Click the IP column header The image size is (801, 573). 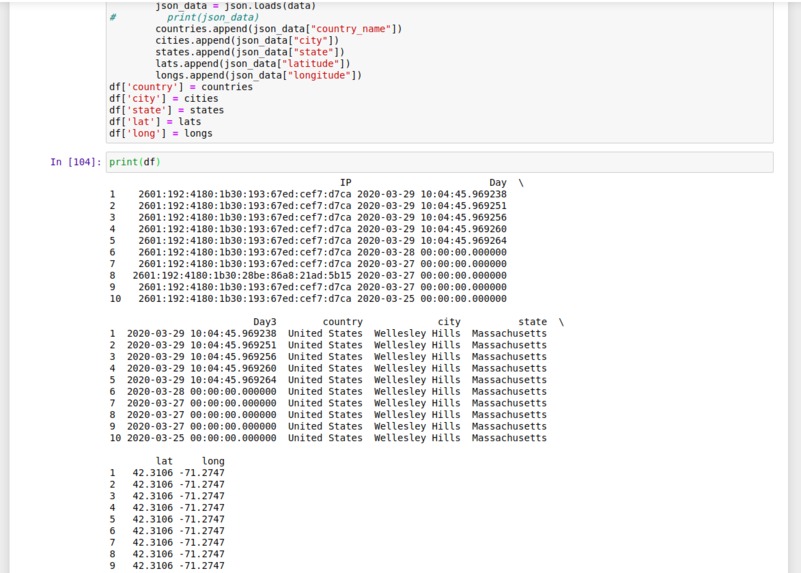click(345, 182)
